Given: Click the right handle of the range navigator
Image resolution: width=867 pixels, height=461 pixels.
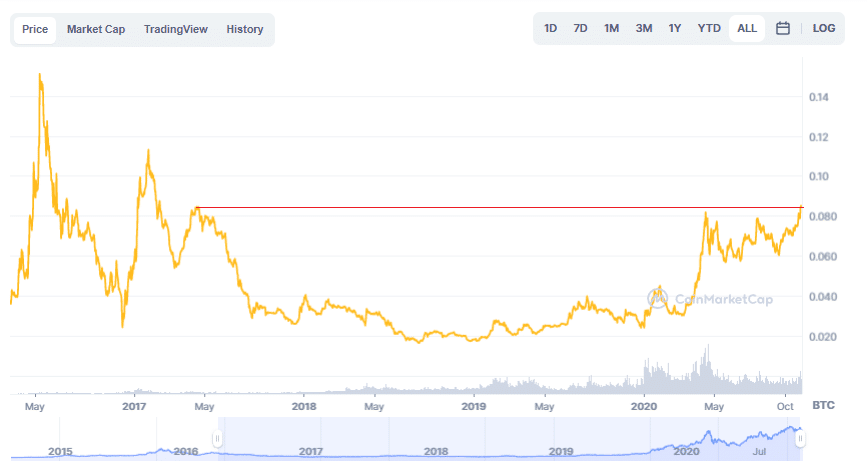Looking at the screenshot, I should pyautogui.click(x=800, y=439).
